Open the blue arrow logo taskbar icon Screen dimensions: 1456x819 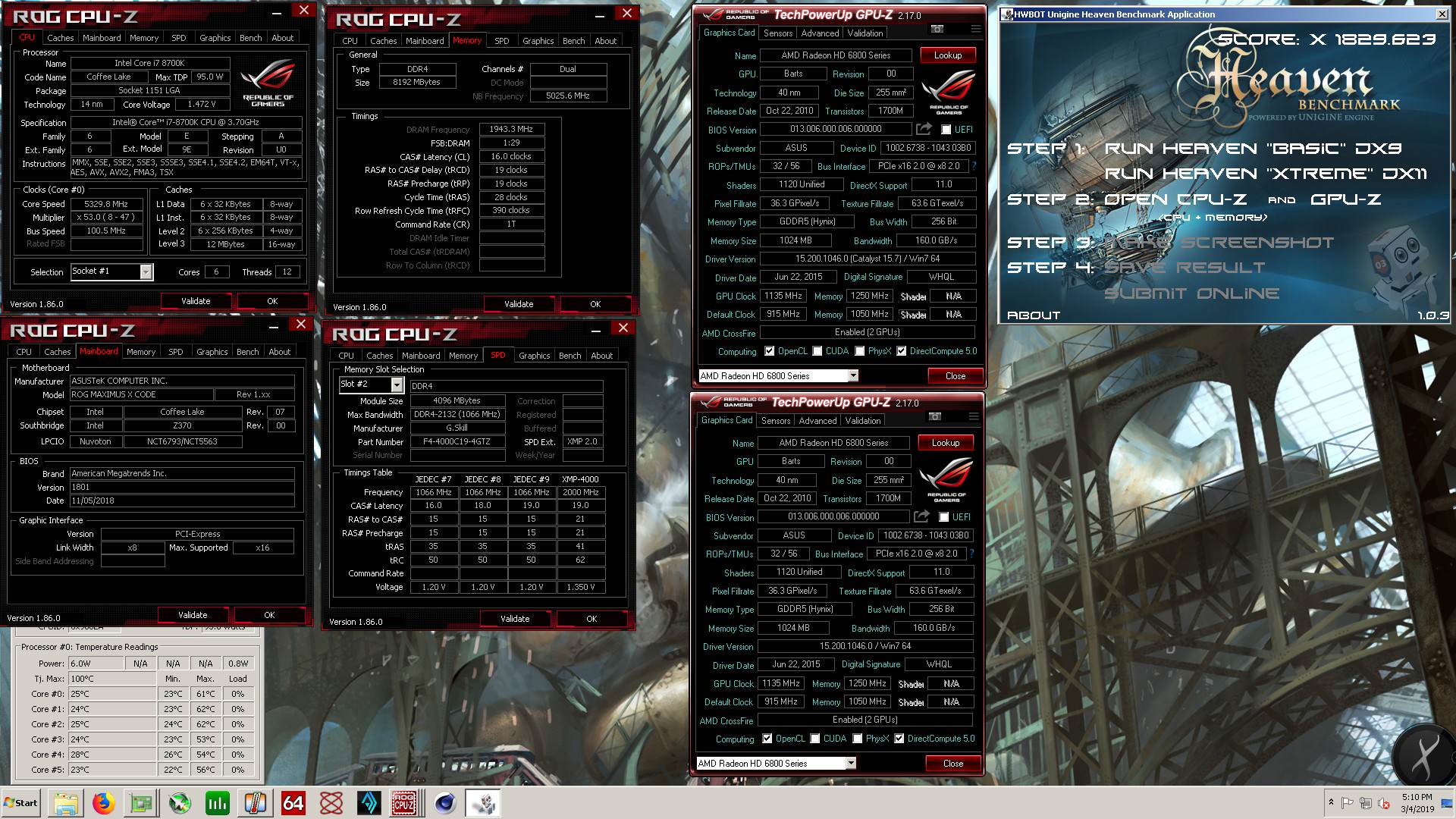(369, 803)
